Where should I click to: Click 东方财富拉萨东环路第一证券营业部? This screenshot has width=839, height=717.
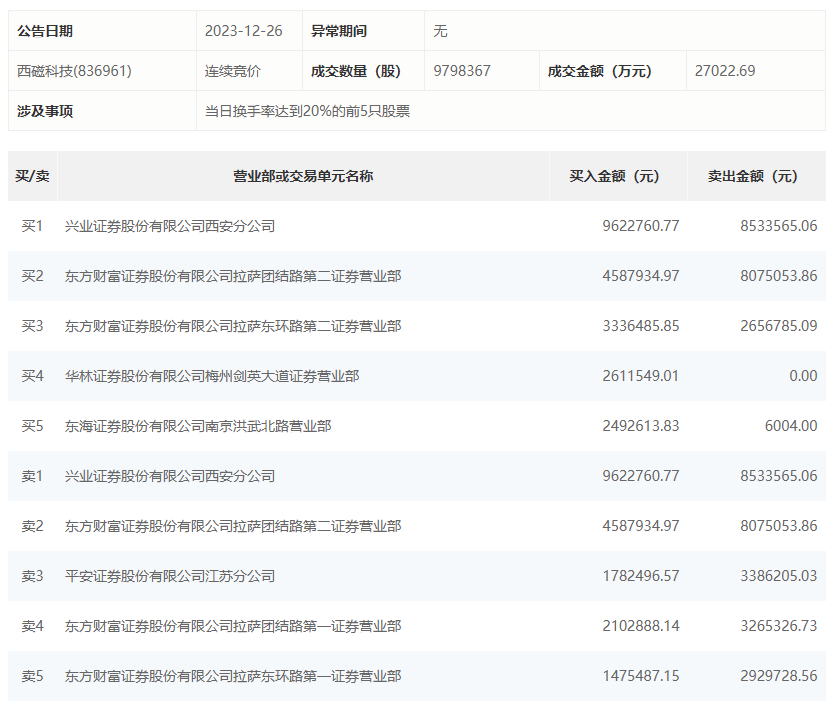[x=233, y=676]
